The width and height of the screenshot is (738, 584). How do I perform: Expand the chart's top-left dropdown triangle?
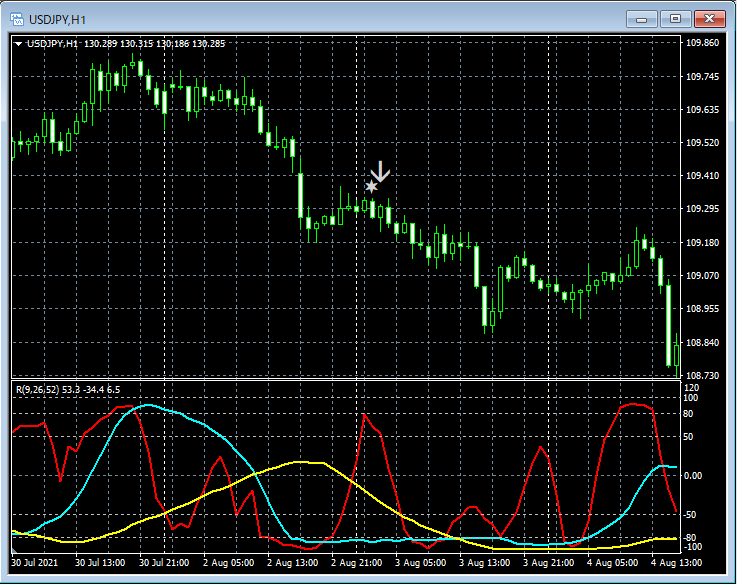click(18, 44)
